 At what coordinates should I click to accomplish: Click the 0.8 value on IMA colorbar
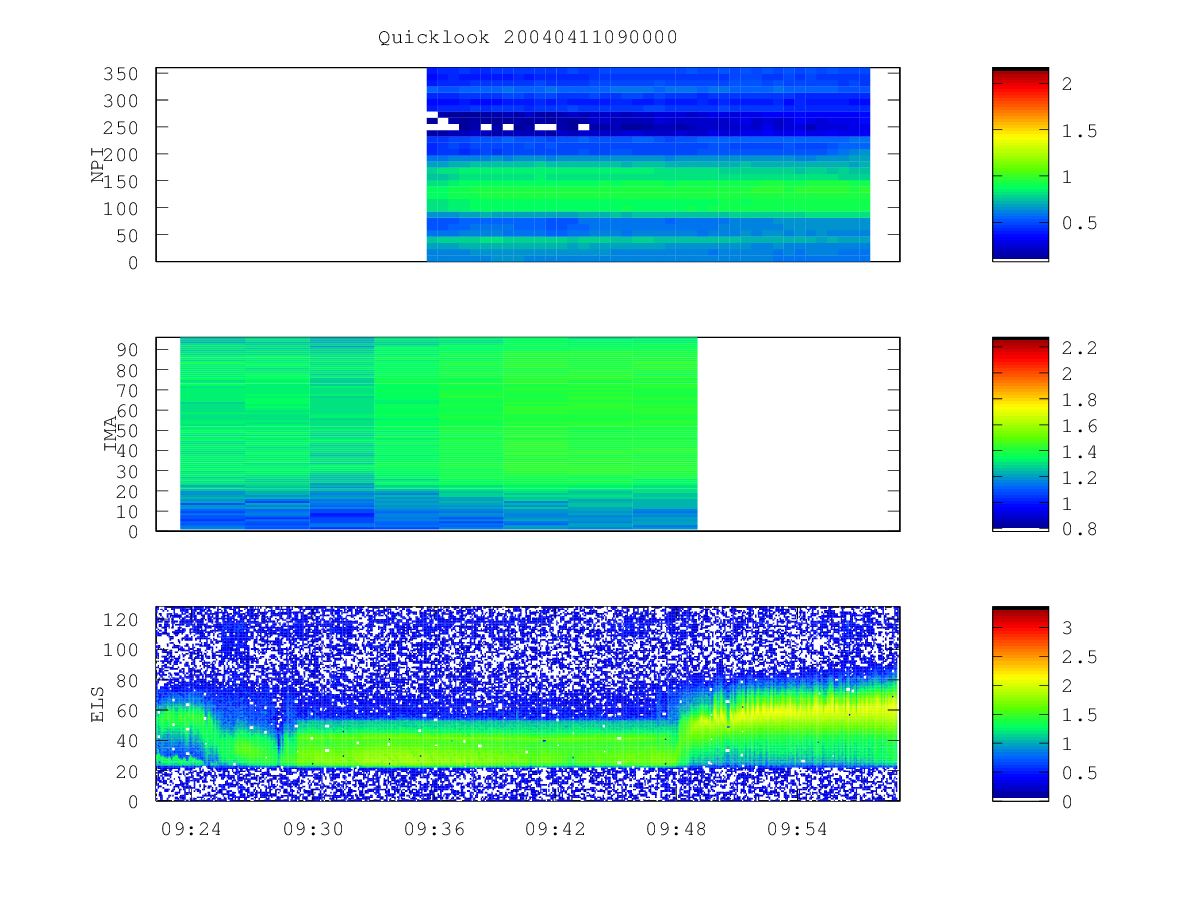[x=1079, y=529]
